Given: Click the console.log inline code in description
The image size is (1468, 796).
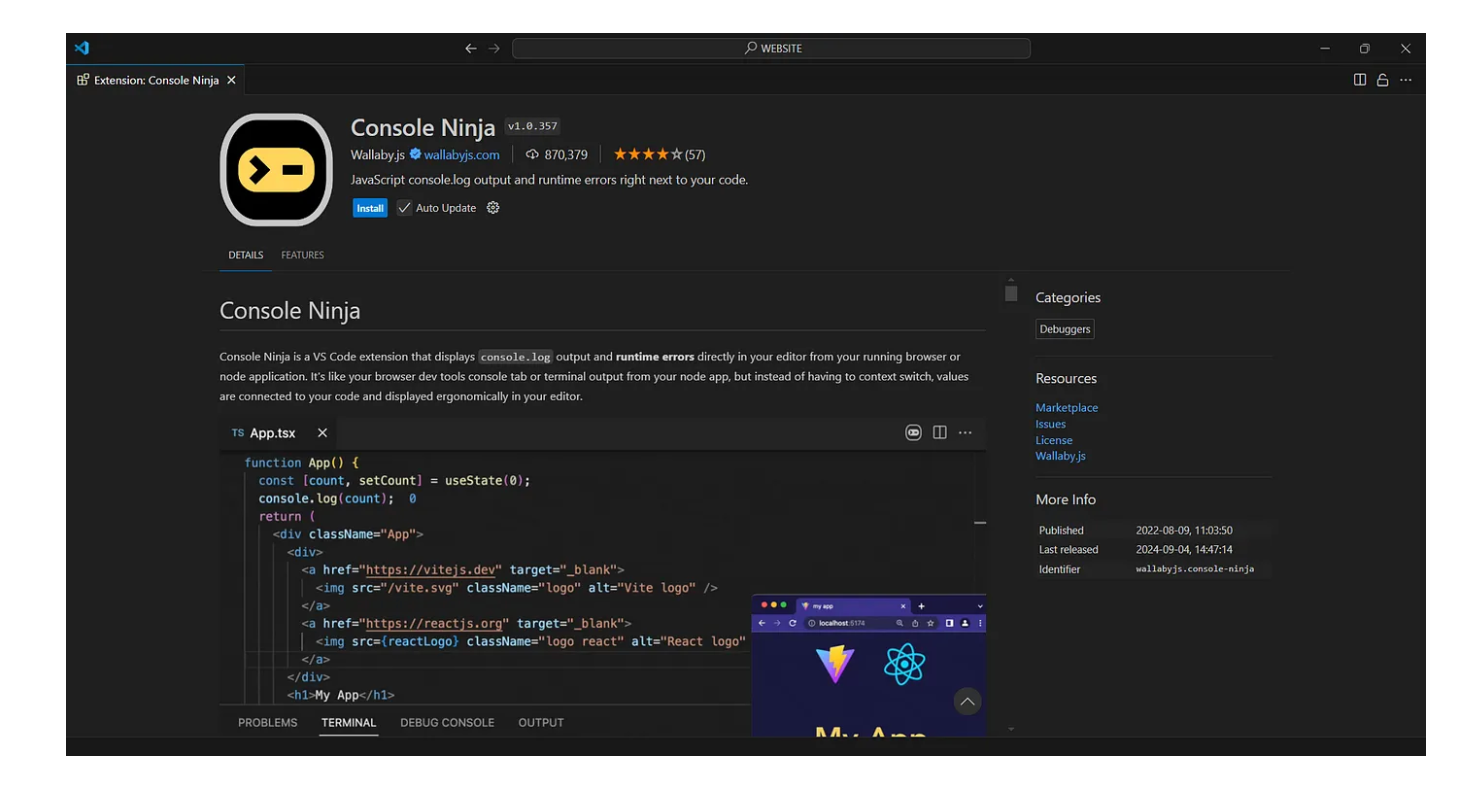Looking at the screenshot, I should (x=516, y=357).
